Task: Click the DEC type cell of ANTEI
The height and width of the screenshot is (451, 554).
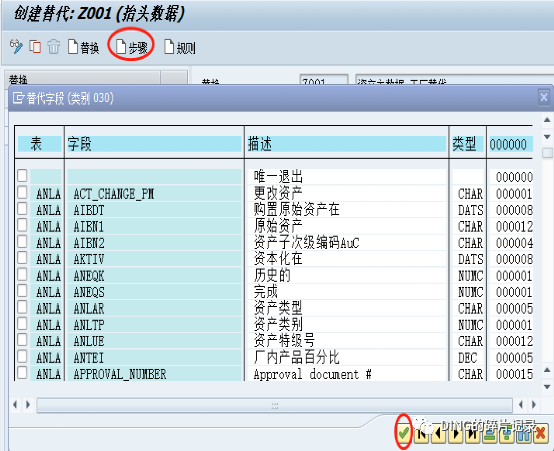Action: pyautogui.click(x=467, y=358)
